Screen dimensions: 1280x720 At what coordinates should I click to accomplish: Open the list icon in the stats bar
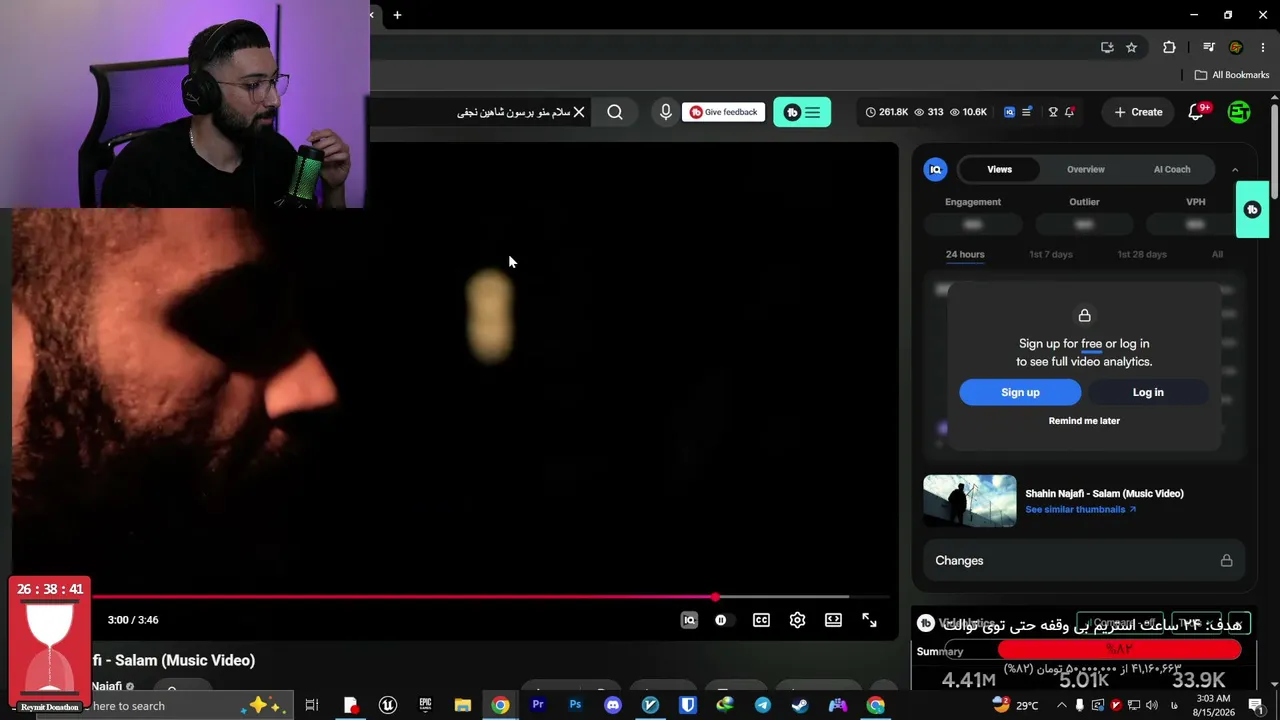coord(1026,112)
